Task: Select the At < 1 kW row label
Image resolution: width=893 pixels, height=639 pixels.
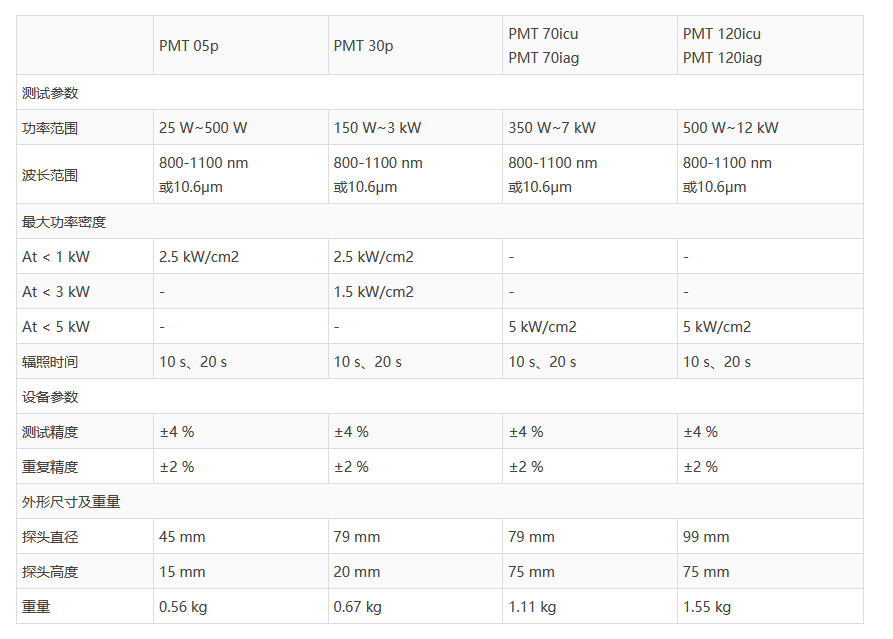Action: coord(56,257)
